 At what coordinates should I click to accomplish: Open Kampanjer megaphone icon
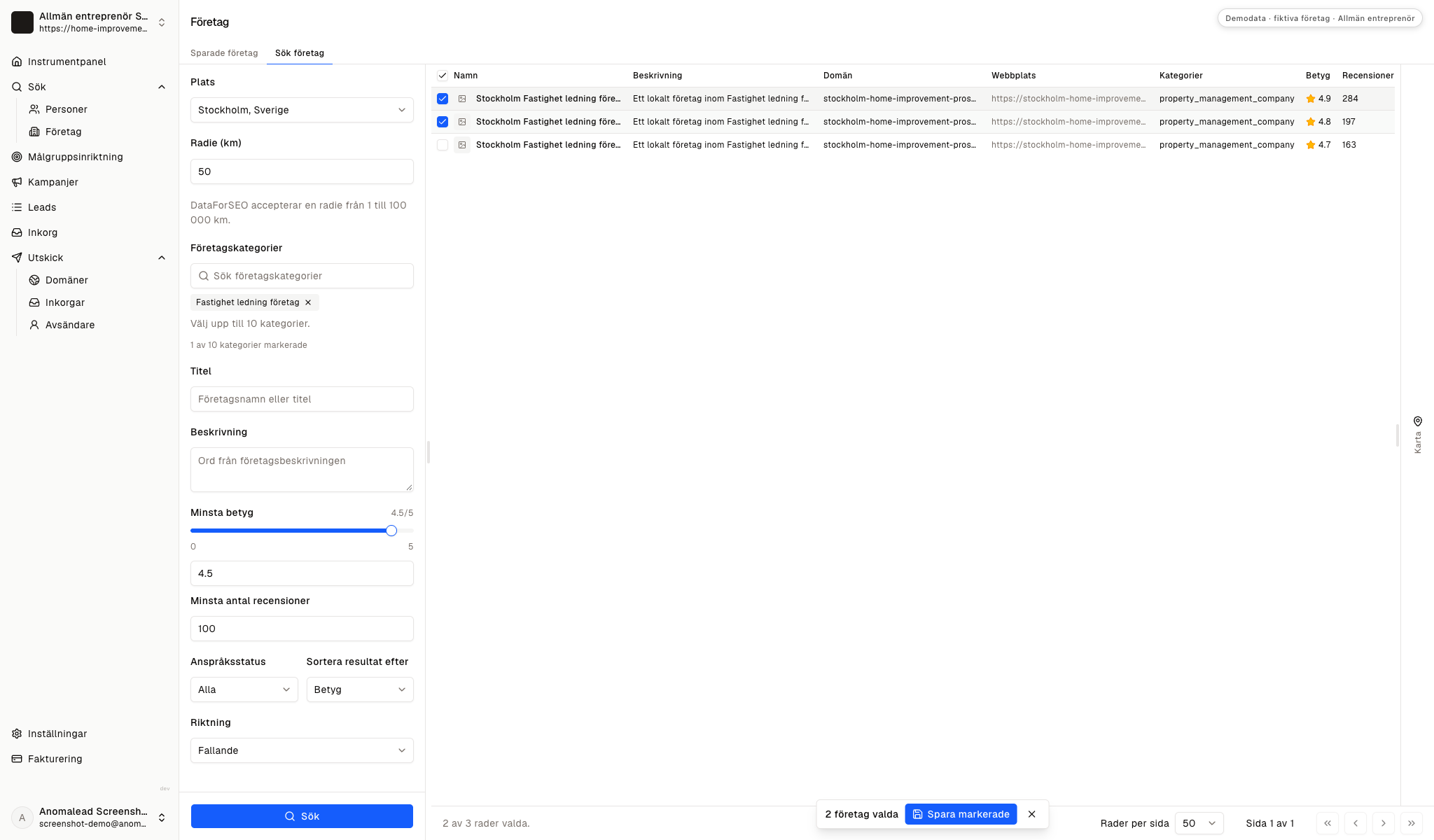pyautogui.click(x=17, y=182)
